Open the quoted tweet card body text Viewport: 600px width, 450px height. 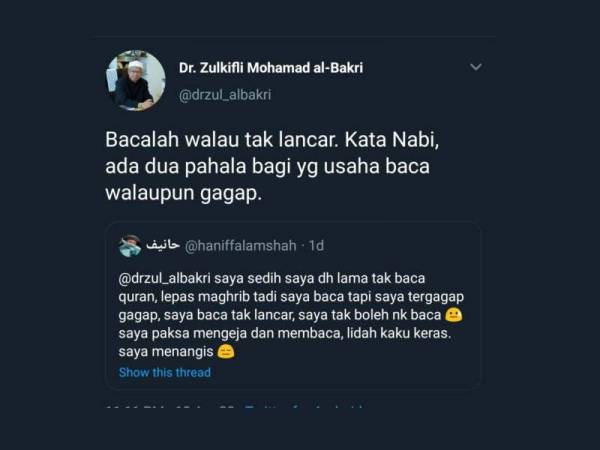291,315
